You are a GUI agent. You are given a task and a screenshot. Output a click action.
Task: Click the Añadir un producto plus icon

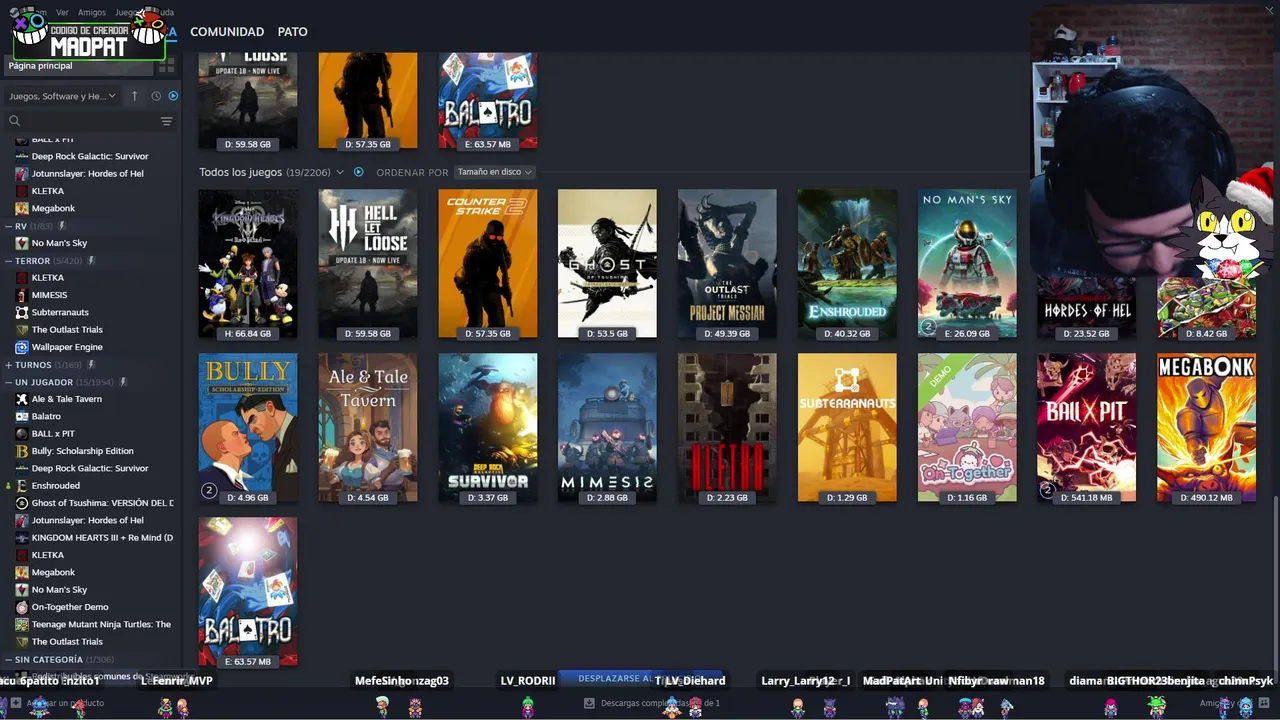(x=15, y=703)
